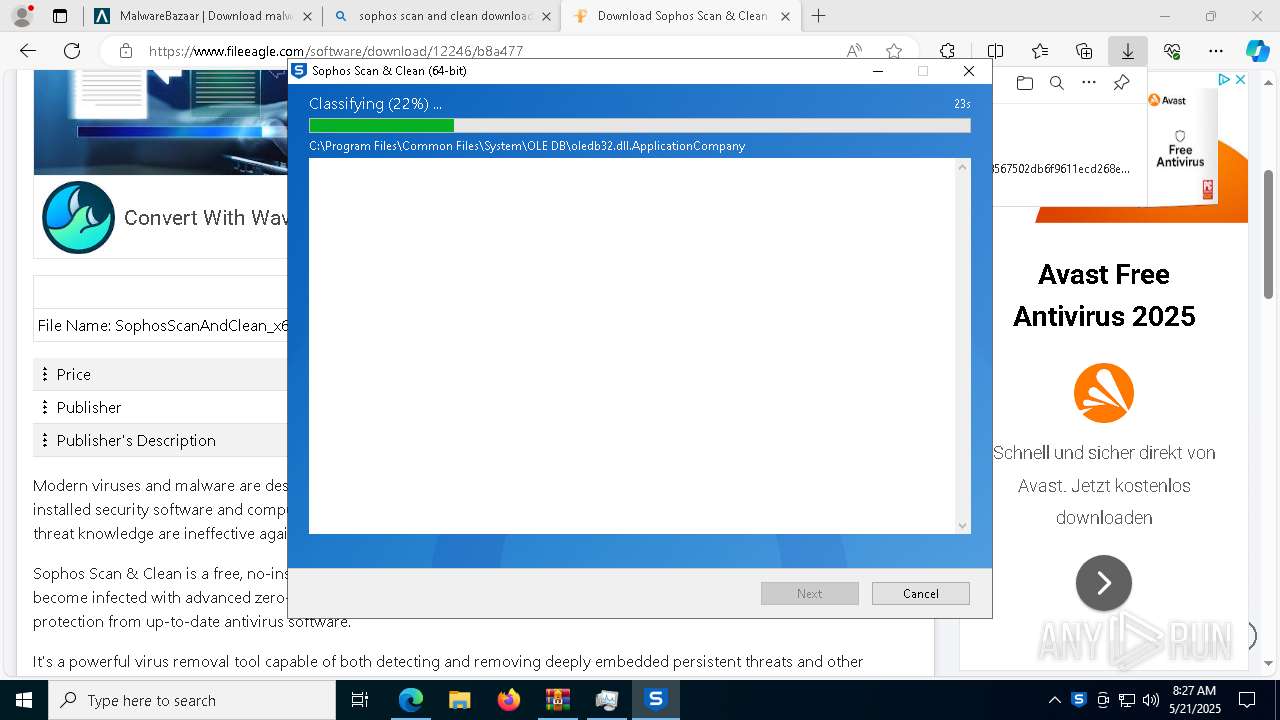Screen dimensions: 1280x720
Task: Open the volume control tray icon
Action: 1151,700
